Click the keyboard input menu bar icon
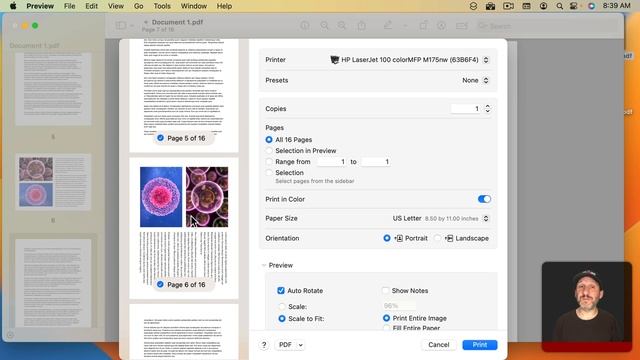Screen dimensions: 640x360 pyautogui.click(x=526, y=6)
